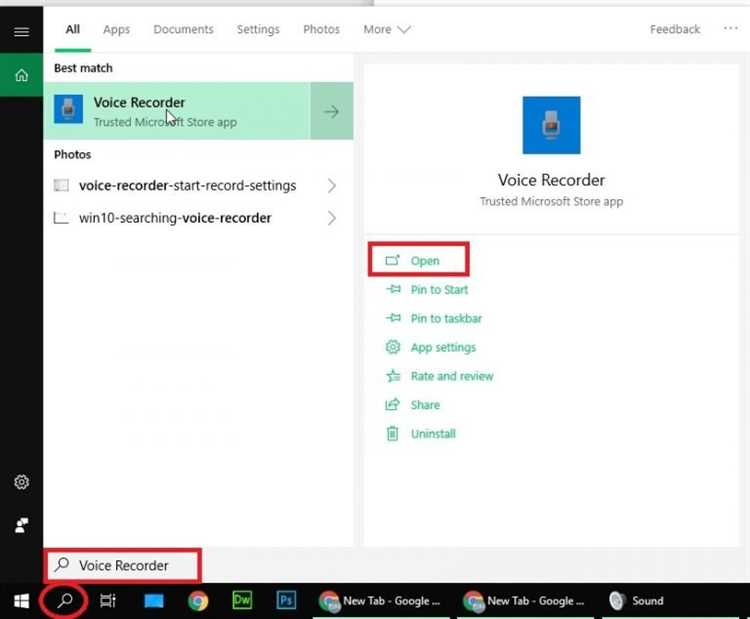Open the hamburger menu in search sidebar
This screenshot has width=750, height=619.
point(21,32)
